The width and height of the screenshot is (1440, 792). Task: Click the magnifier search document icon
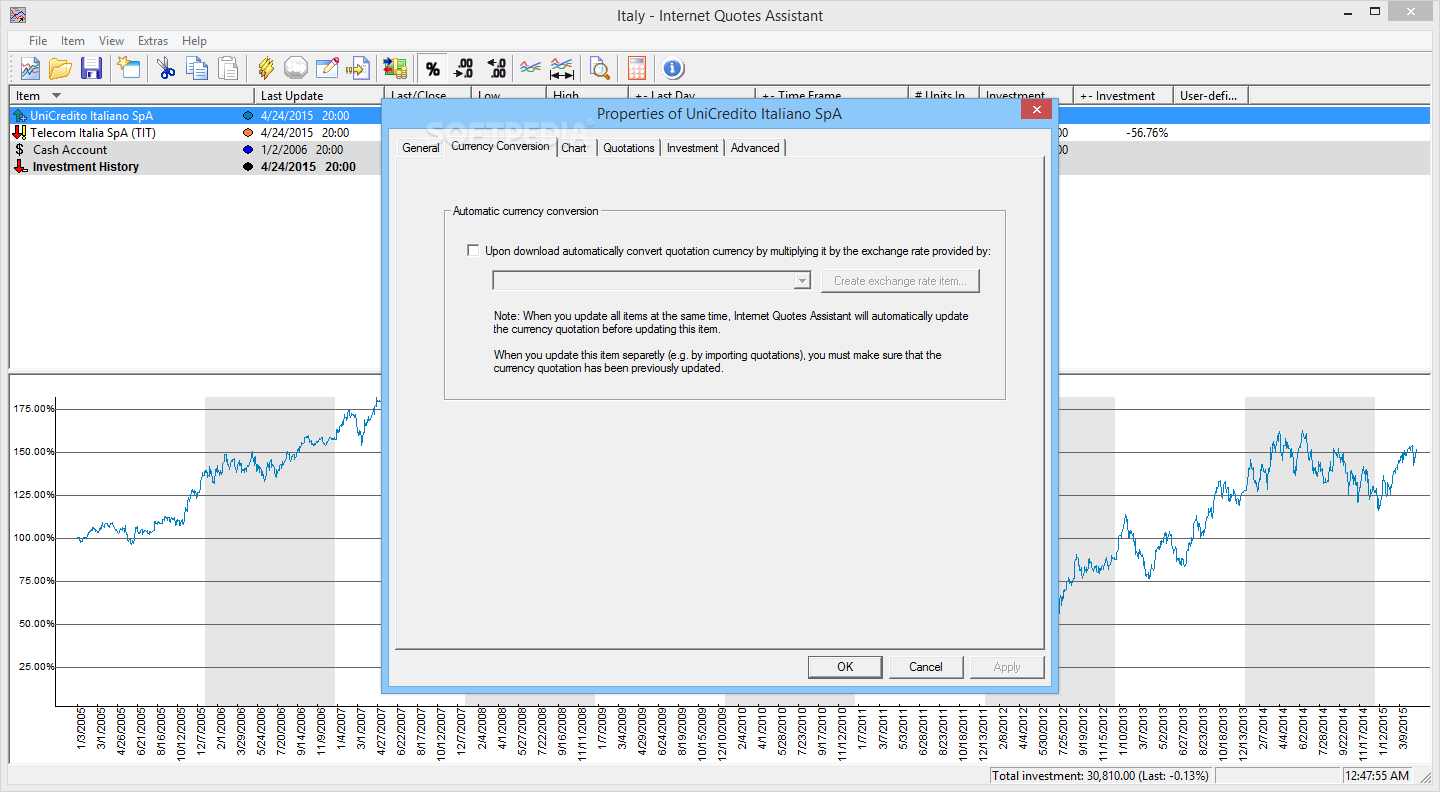coord(599,68)
